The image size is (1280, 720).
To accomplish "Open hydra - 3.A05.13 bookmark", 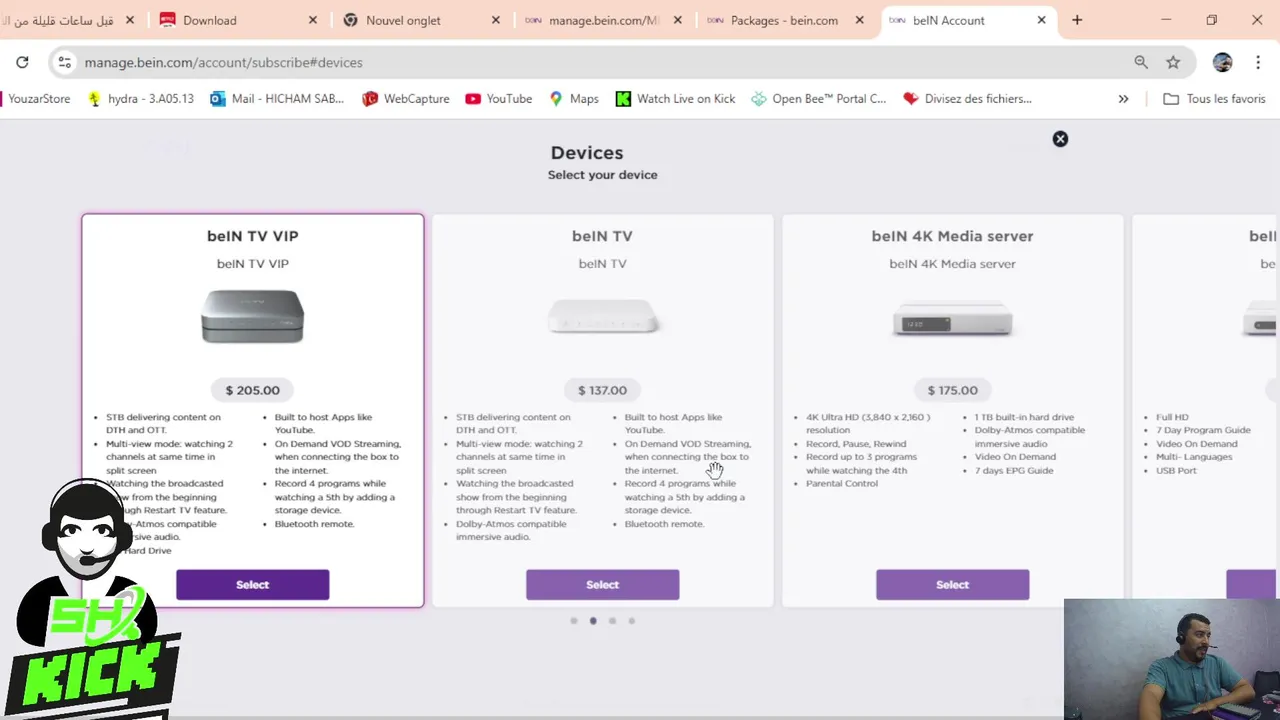I will (141, 99).
